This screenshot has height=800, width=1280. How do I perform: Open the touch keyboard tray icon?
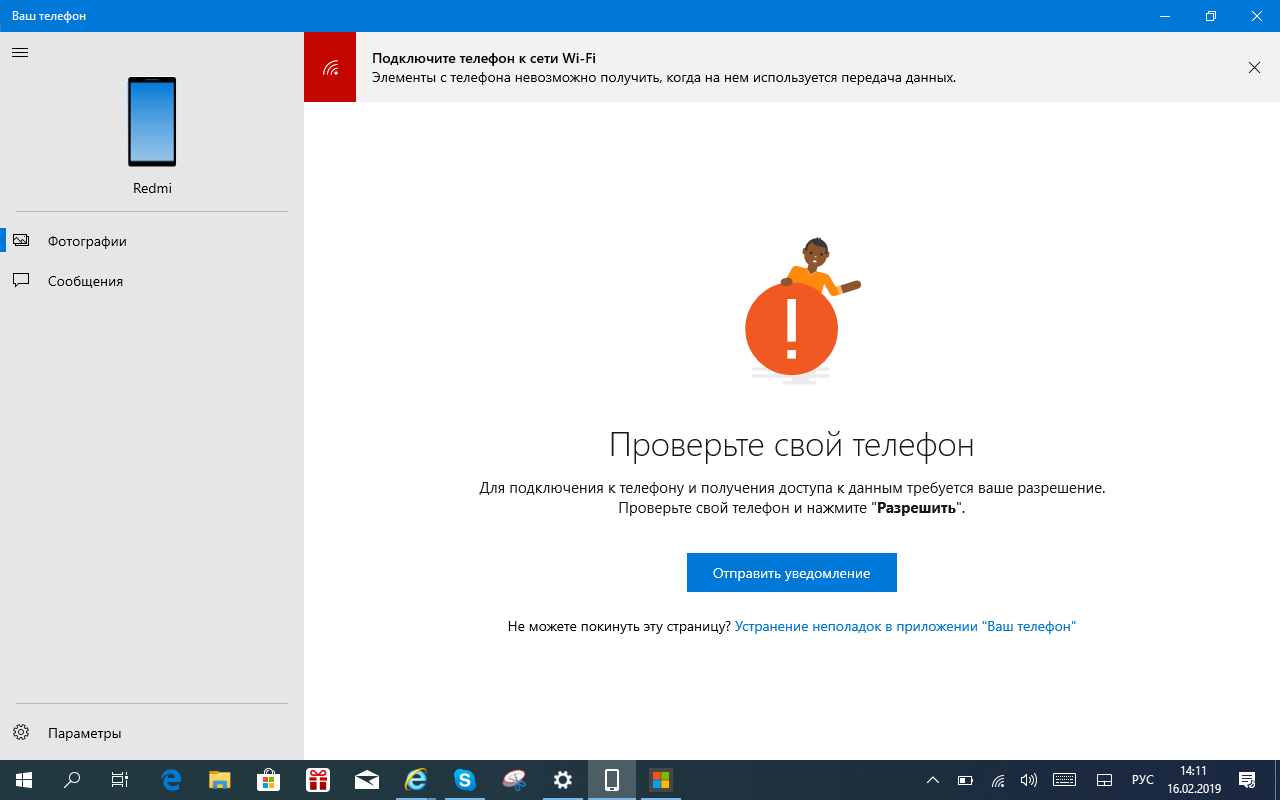click(x=1064, y=780)
